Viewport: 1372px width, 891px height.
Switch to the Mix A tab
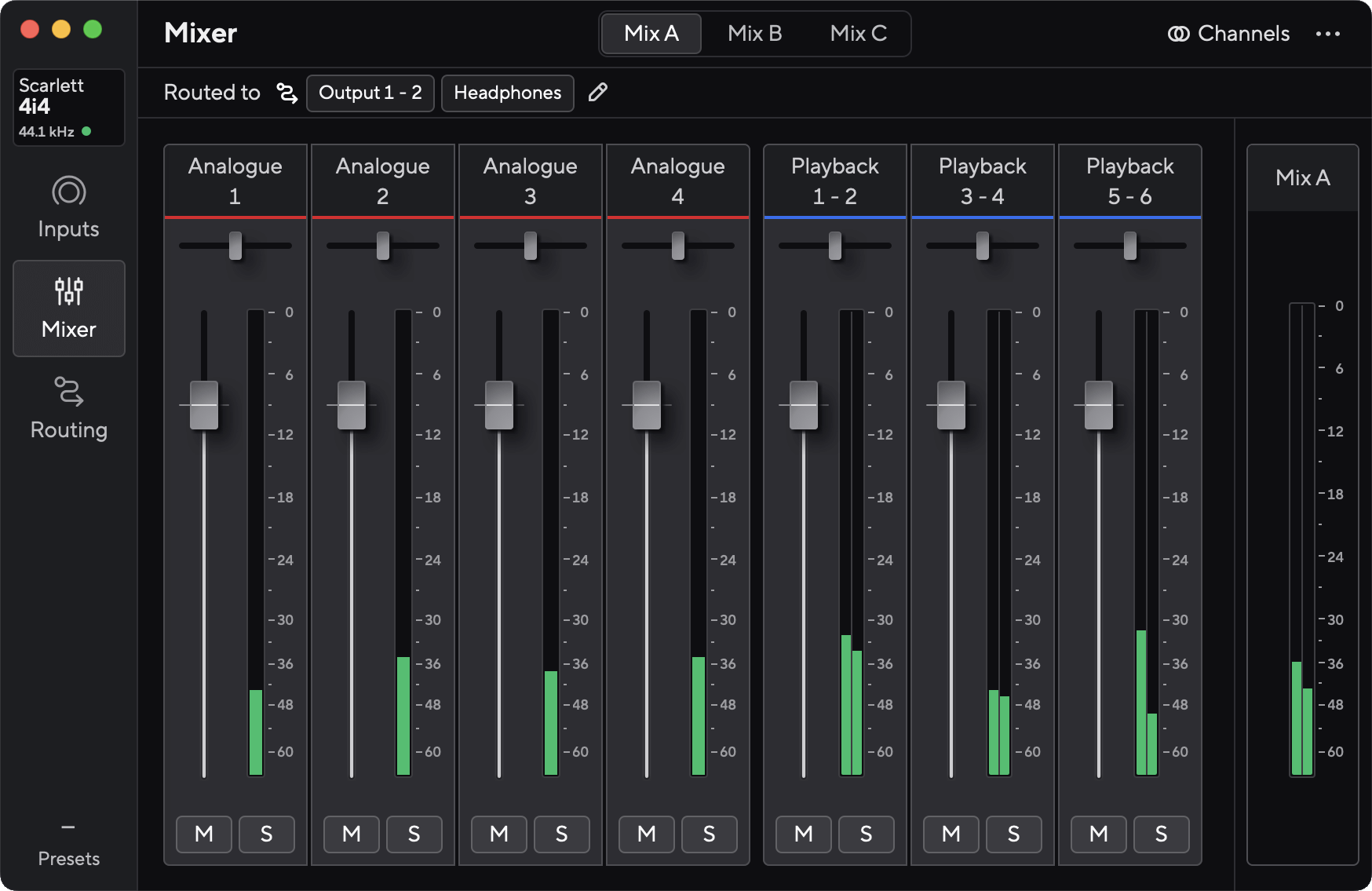pos(651,34)
